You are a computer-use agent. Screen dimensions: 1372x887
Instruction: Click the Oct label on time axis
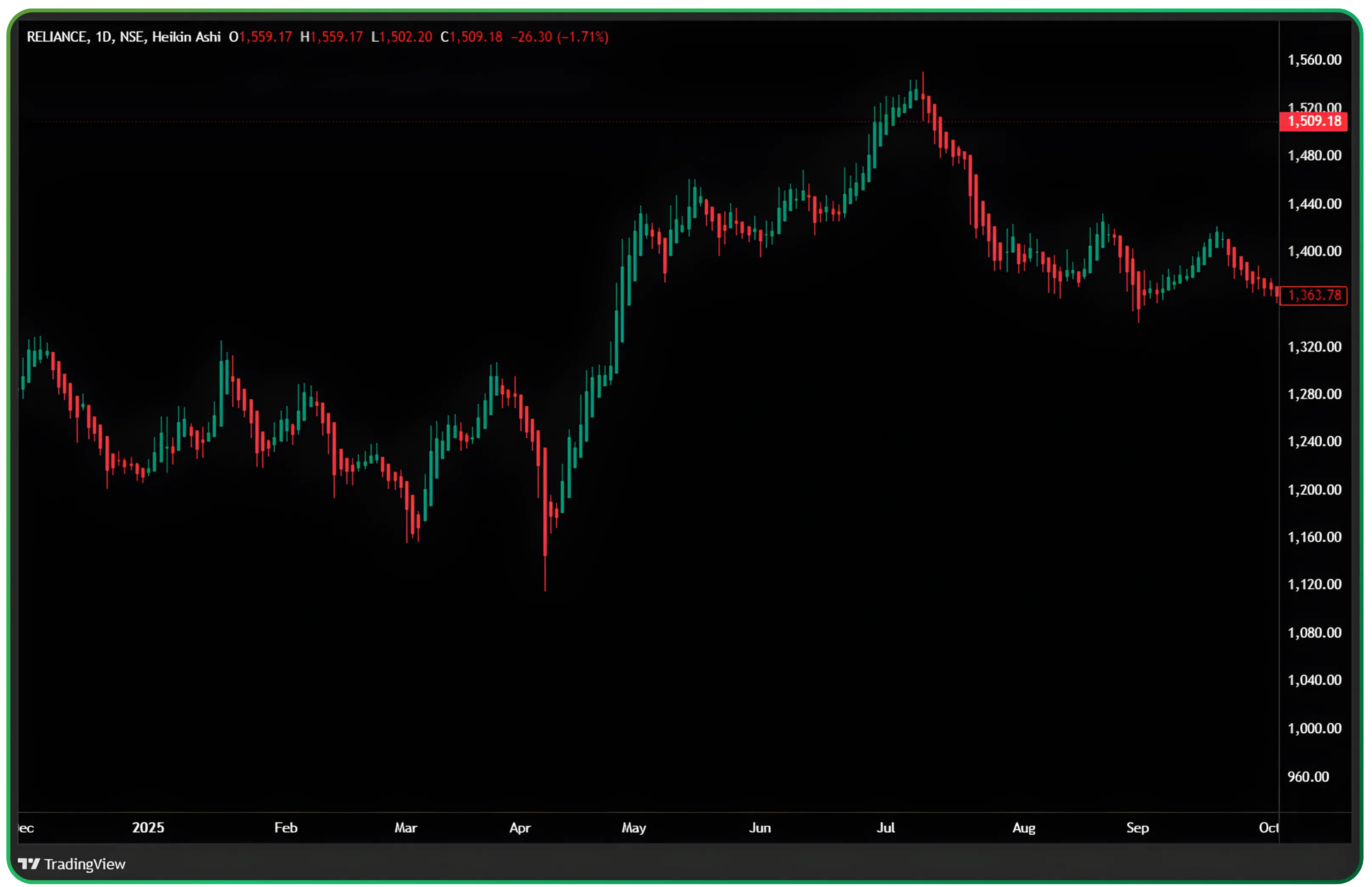click(x=1269, y=828)
